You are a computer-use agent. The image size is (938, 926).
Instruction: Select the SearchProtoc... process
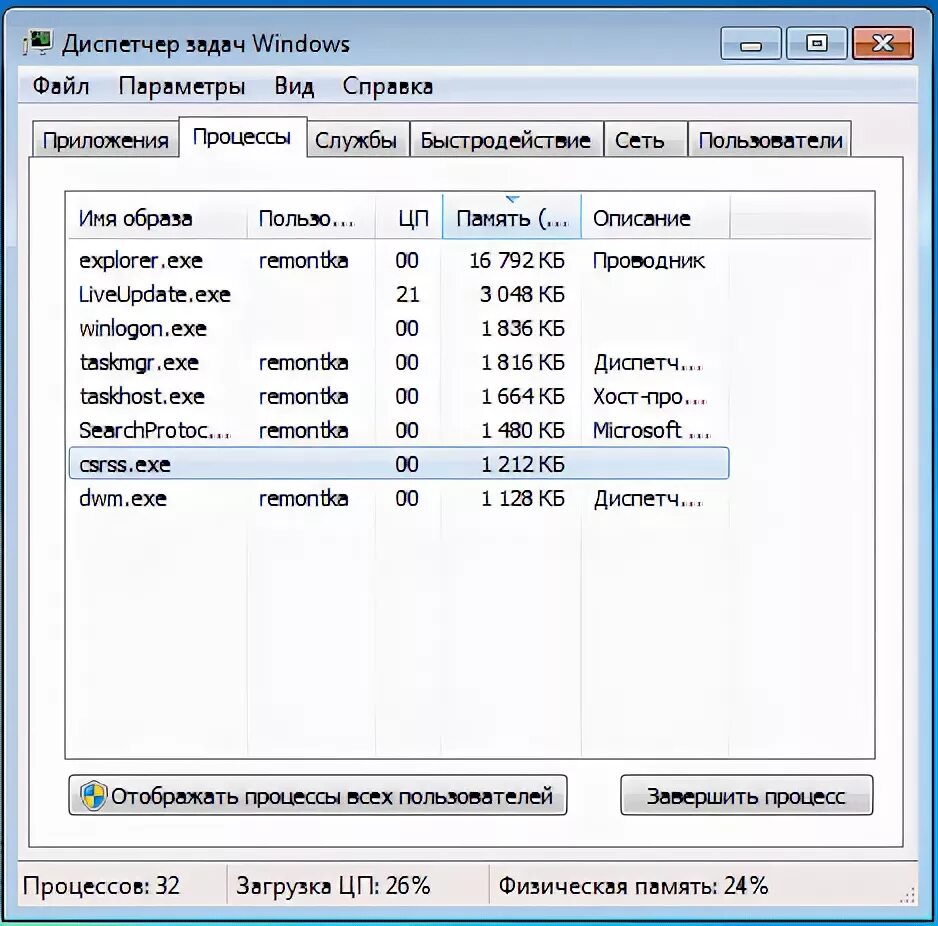[x=398, y=430]
